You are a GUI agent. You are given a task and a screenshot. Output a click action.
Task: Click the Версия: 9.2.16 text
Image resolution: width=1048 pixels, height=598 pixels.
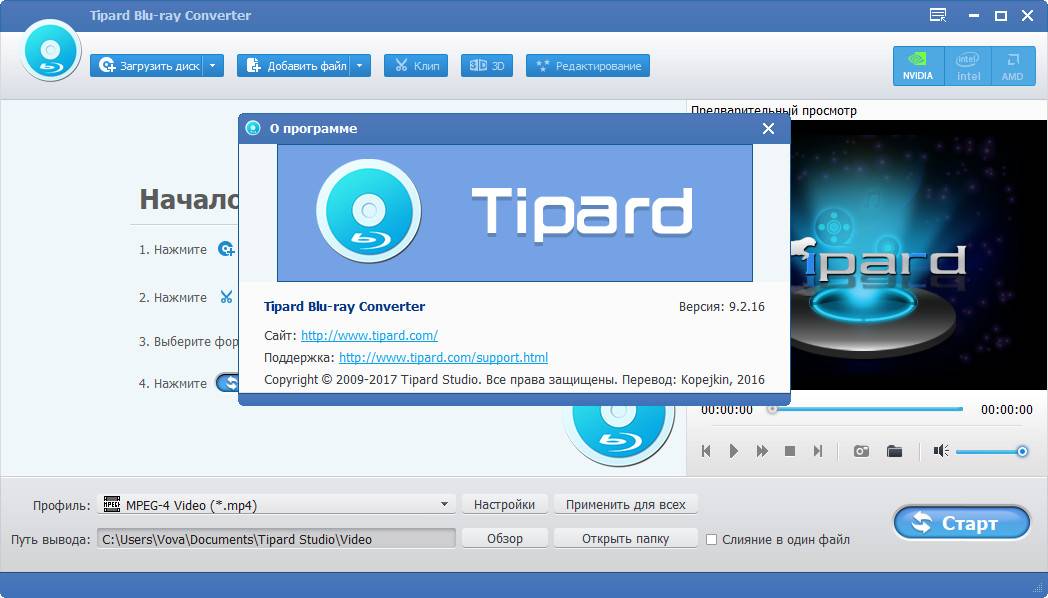pyautogui.click(x=722, y=307)
